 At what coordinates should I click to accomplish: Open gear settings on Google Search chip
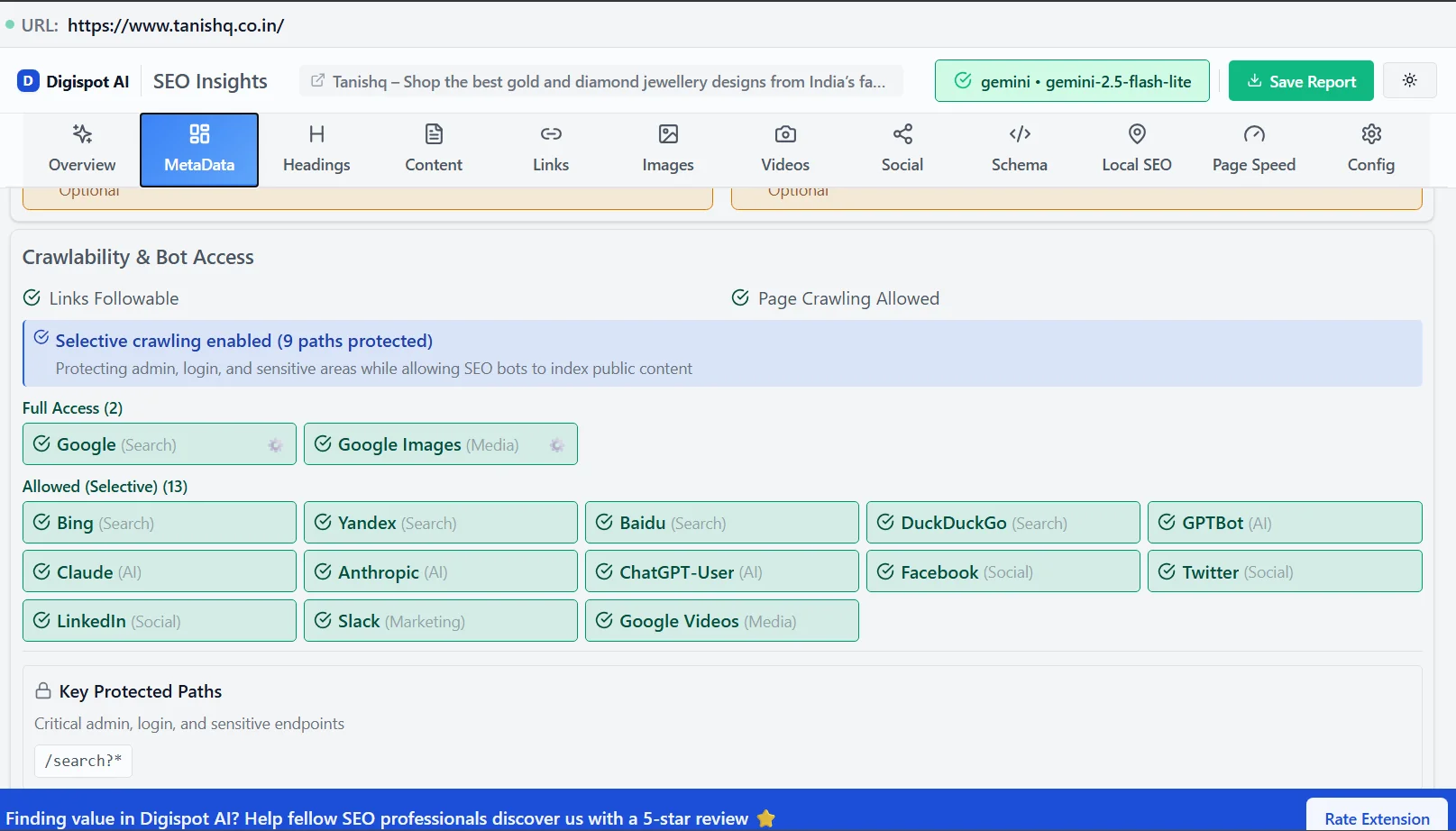pos(275,444)
